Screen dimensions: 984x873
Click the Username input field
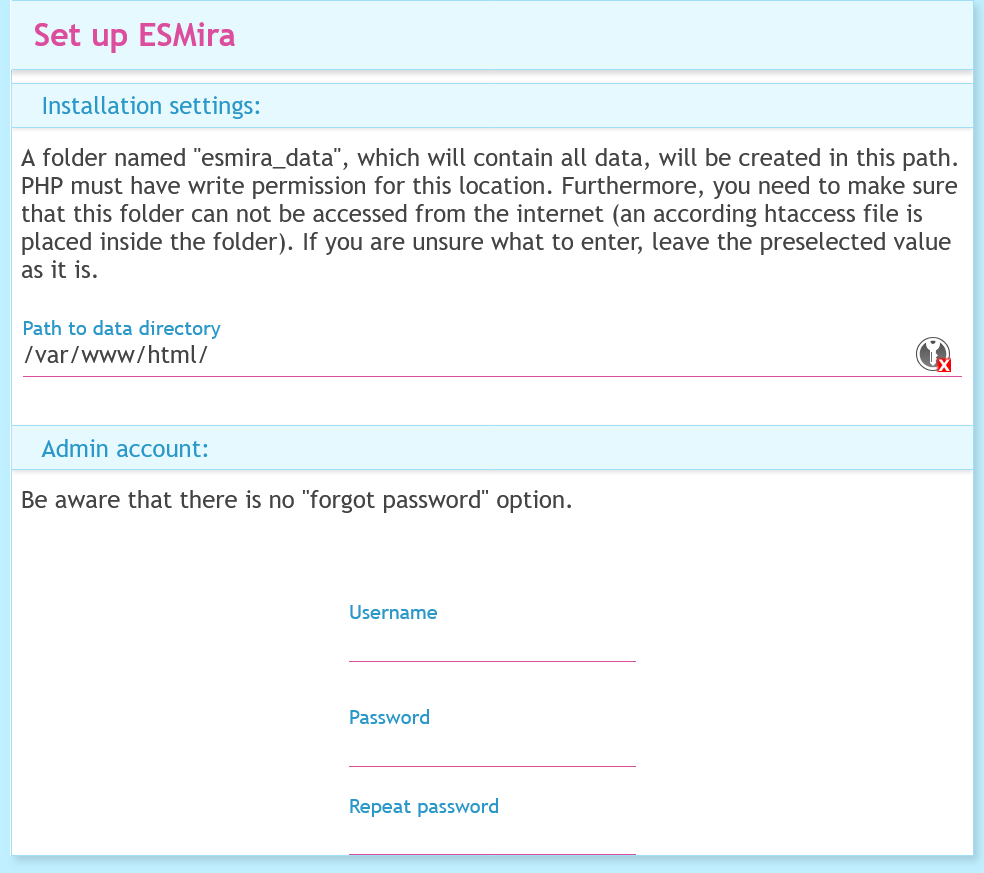coord(492,644)
